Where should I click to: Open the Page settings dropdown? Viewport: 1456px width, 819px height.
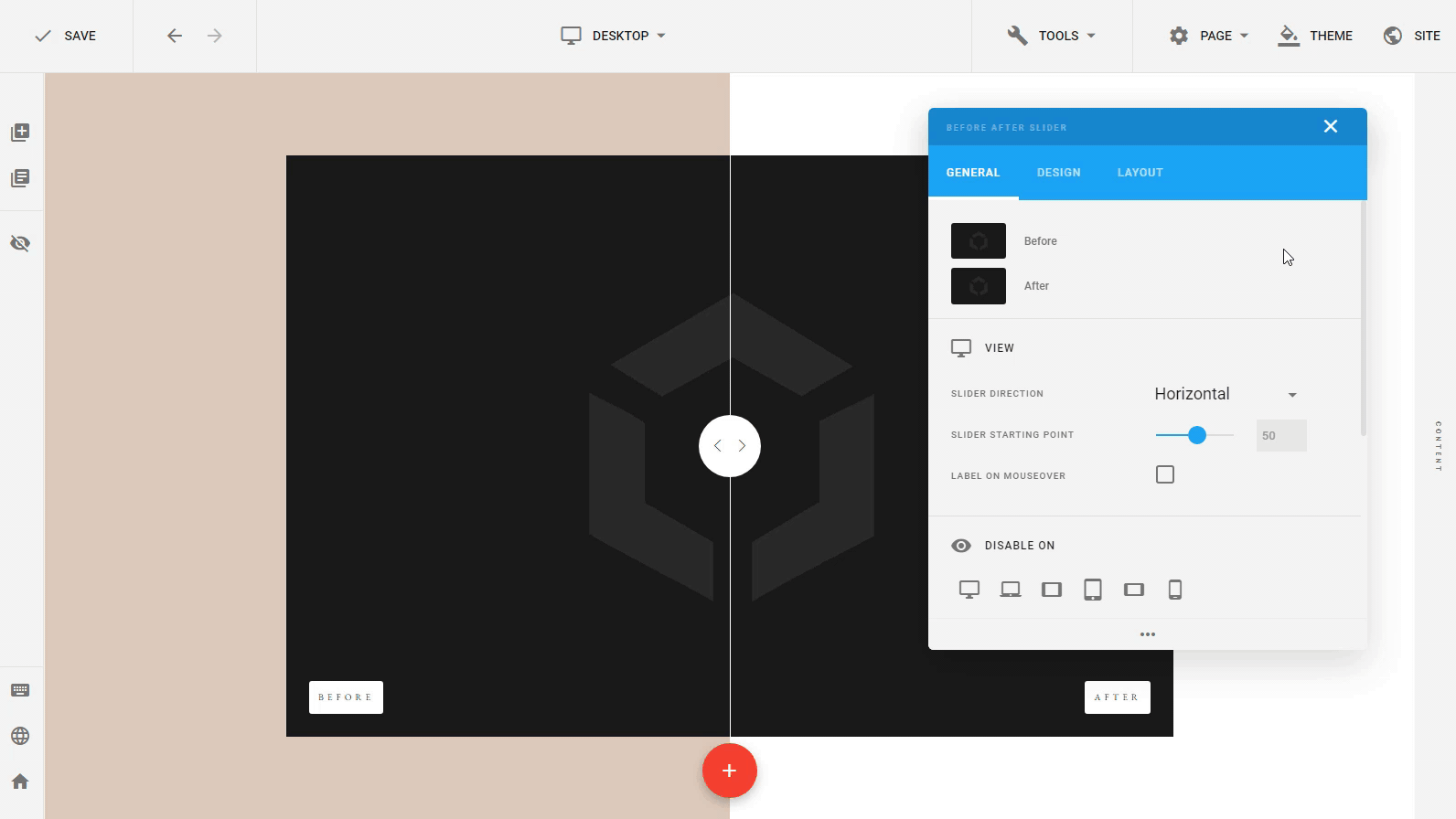1208,36
